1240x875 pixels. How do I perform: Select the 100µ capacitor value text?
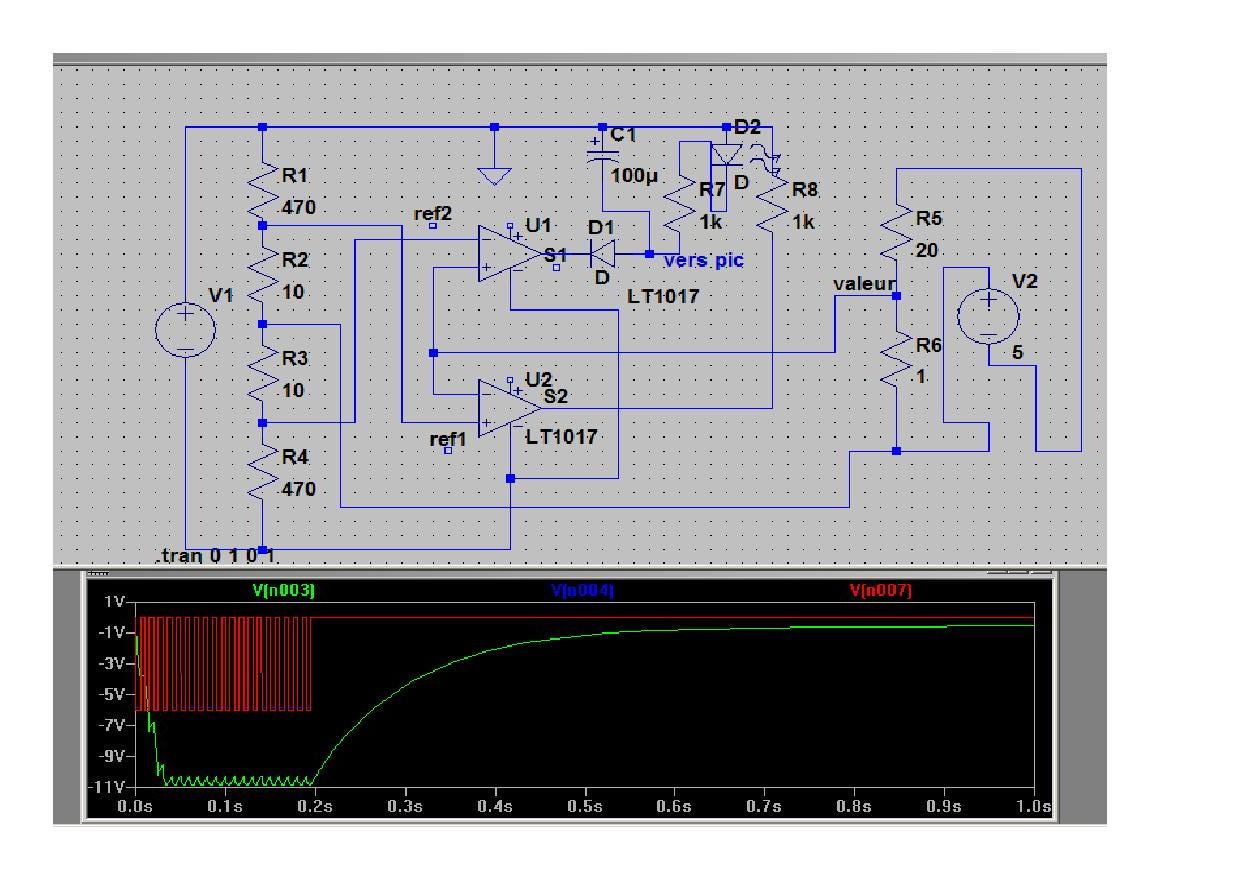pos(635,177)
